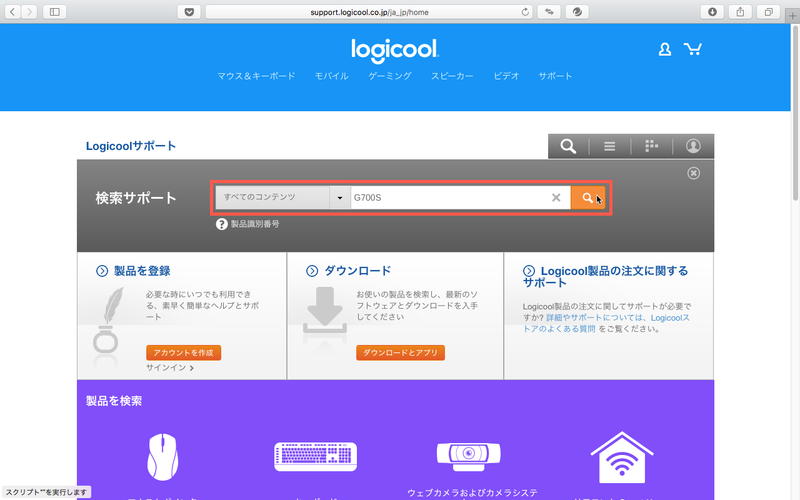Click the orange search button

[x=588, y=197]
